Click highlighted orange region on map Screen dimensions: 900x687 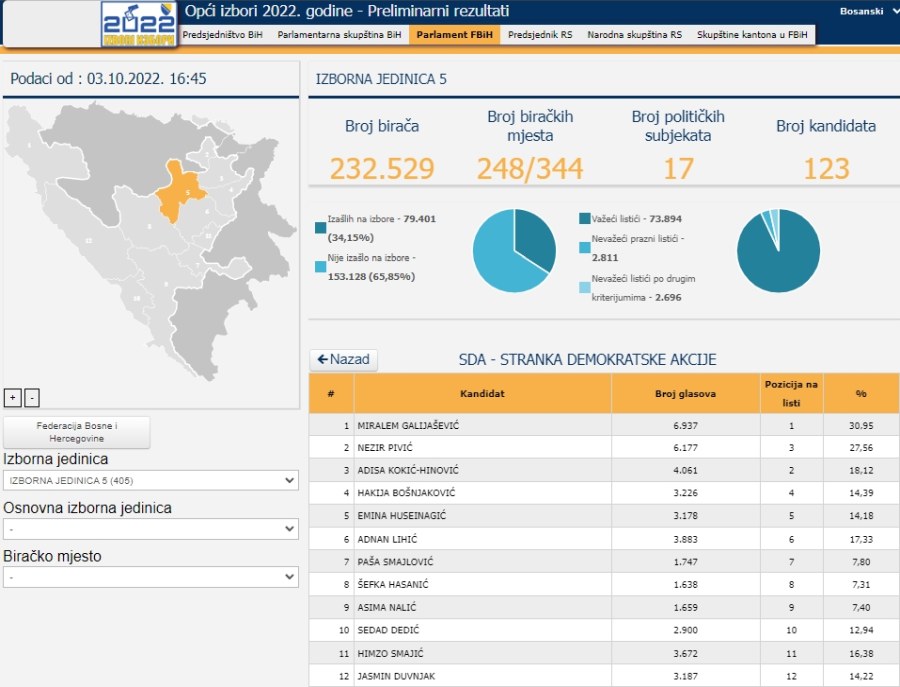[180, 190]
